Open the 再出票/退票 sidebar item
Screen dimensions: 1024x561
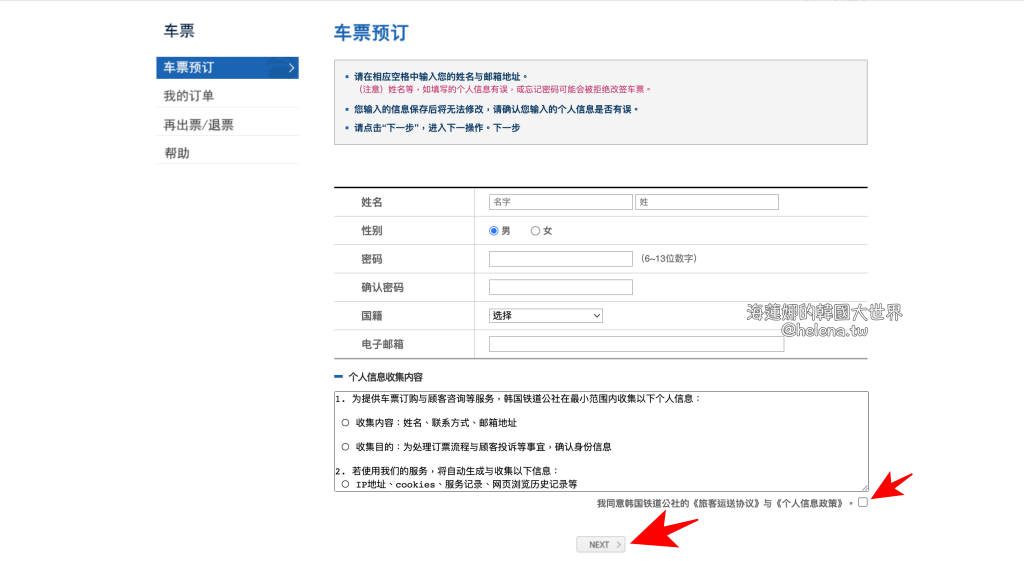pyautogui.click(x=199, y=125)
